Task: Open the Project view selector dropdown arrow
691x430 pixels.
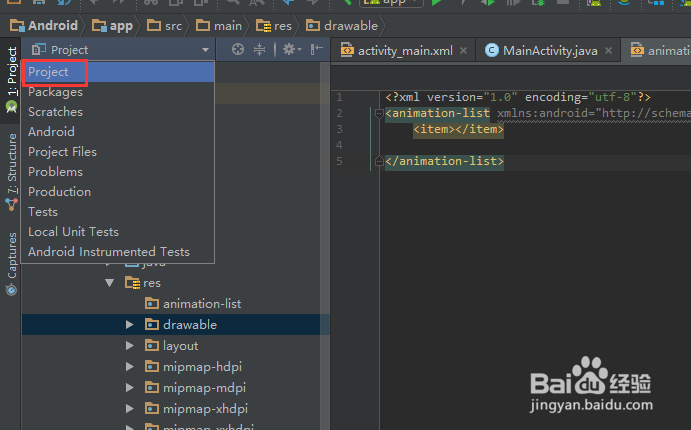Action: click(205, 50)
